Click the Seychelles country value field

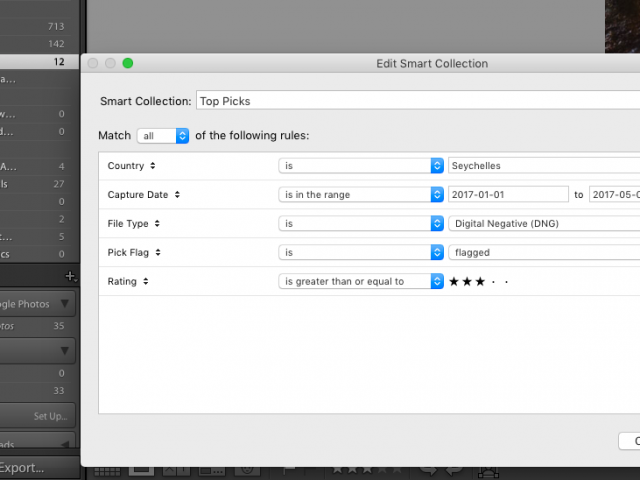coord(544,166)
